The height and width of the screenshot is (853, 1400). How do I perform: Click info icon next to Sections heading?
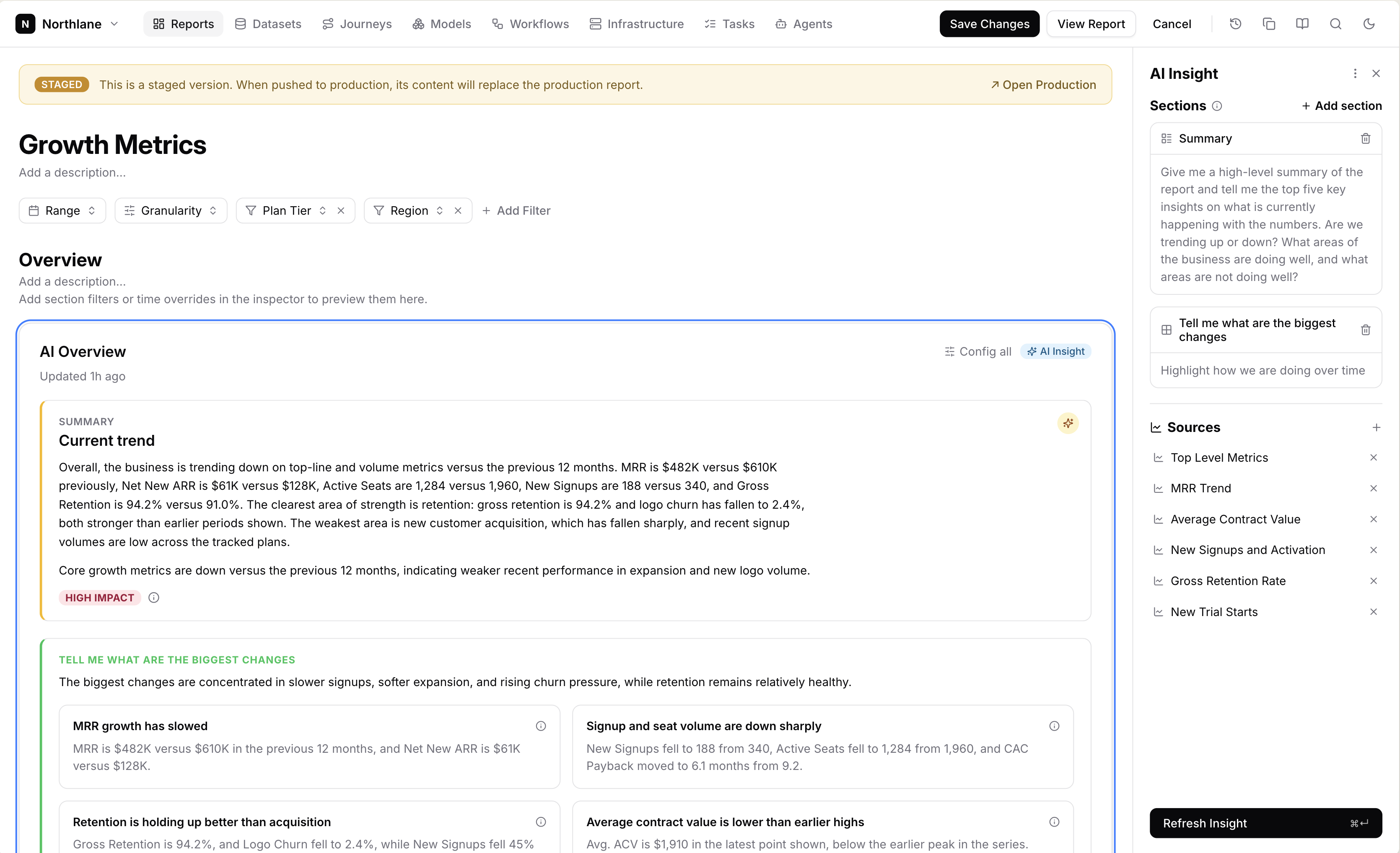(x=1216, y=106)
